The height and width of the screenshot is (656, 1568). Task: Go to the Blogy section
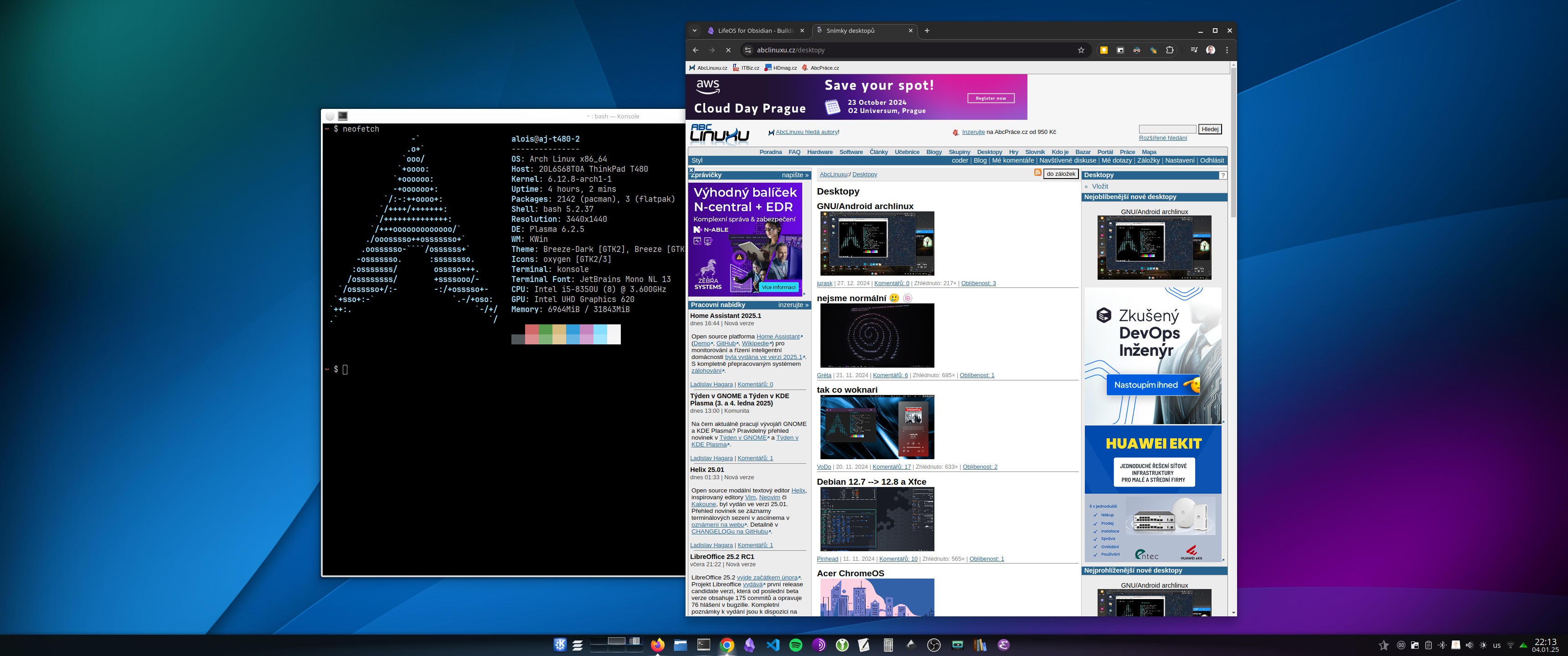tap(934, 152)
